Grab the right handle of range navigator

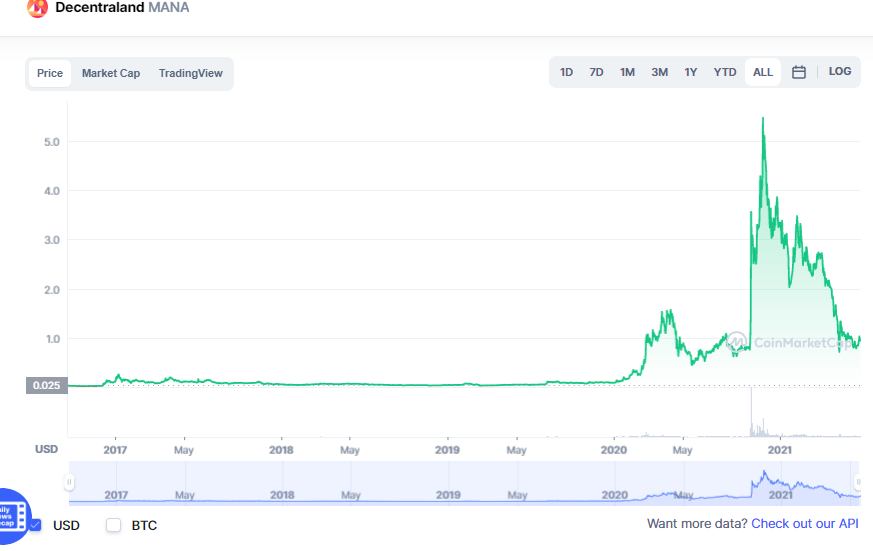click(858, 482)
